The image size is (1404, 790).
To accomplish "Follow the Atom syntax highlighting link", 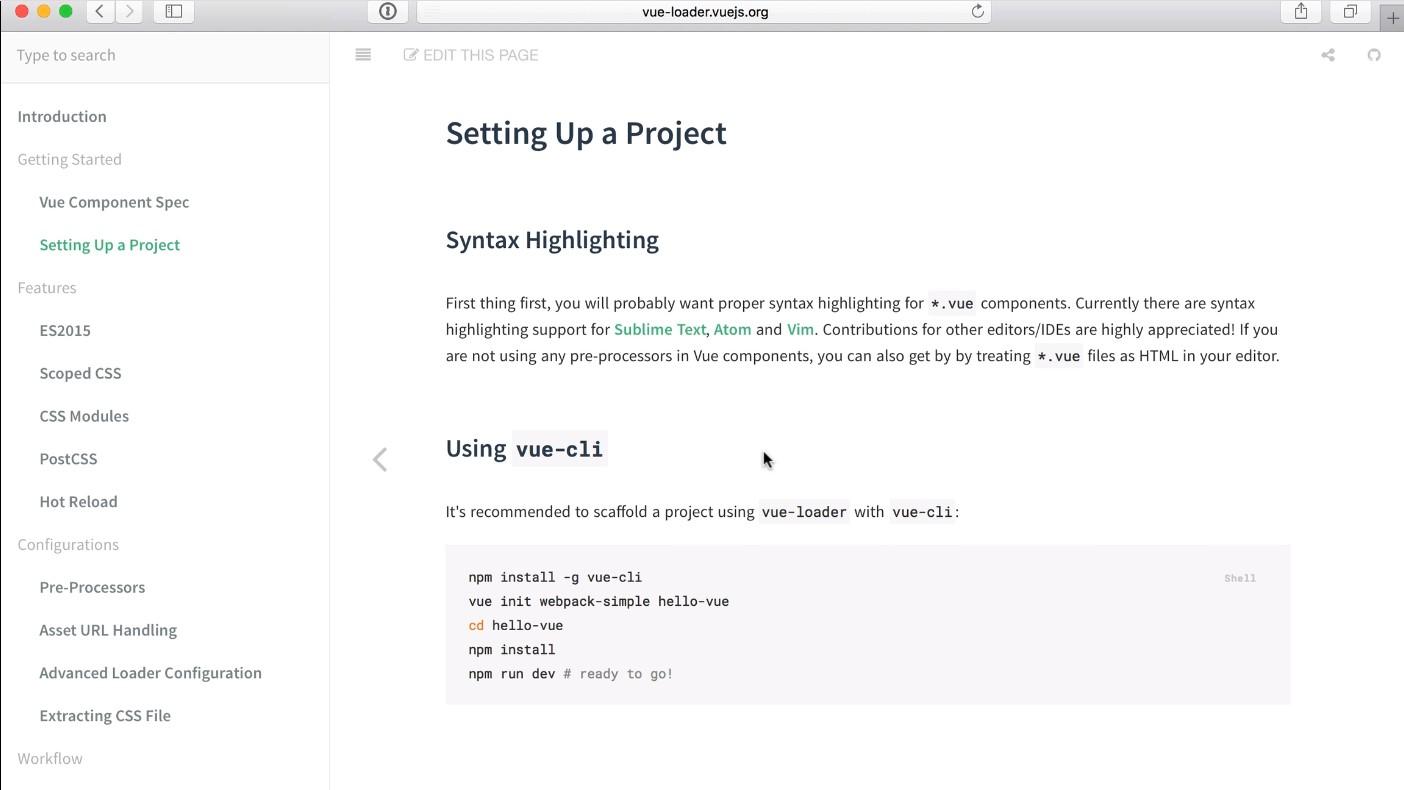I will coord(732,329).
